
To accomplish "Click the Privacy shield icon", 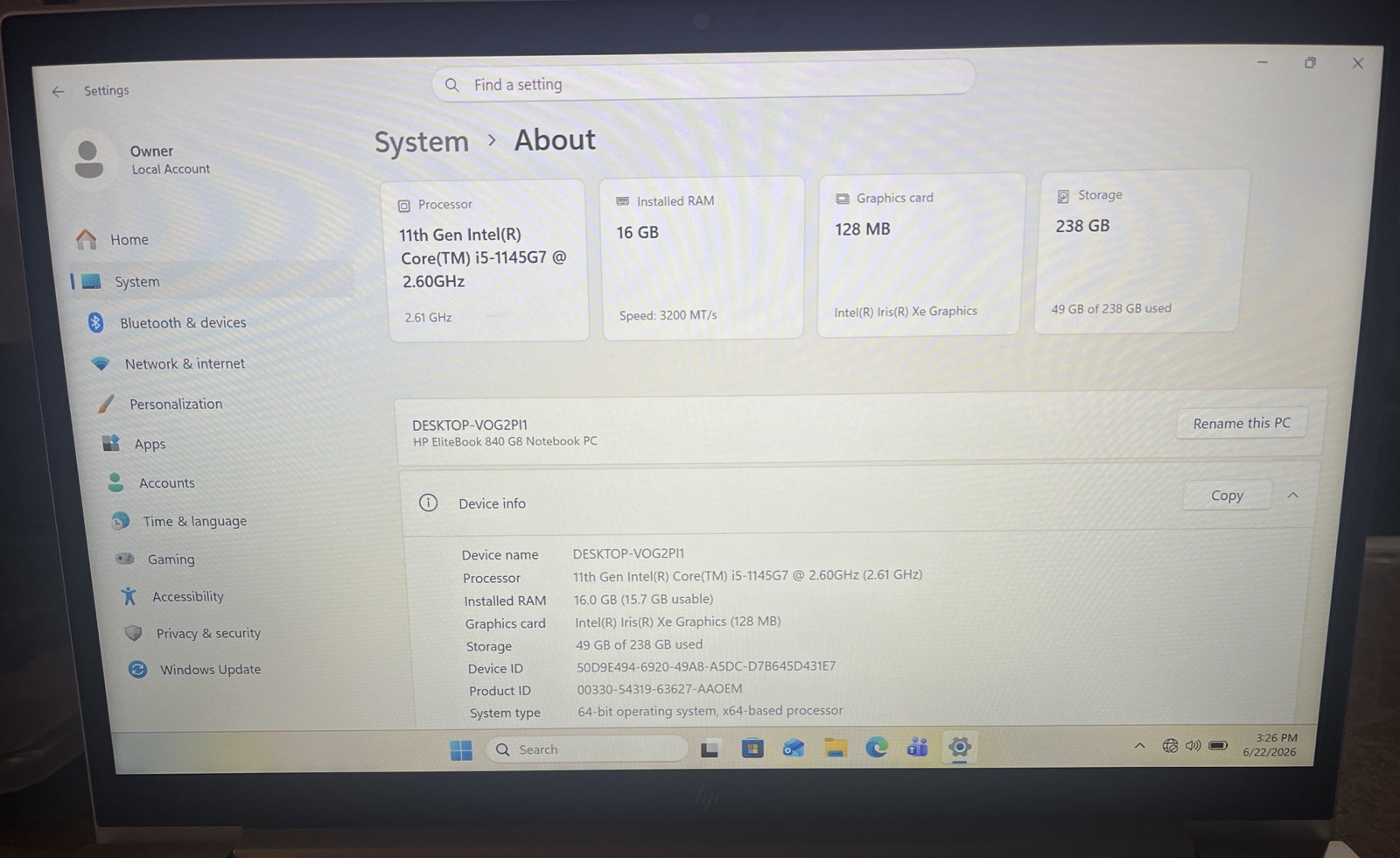I will [133, 633].
